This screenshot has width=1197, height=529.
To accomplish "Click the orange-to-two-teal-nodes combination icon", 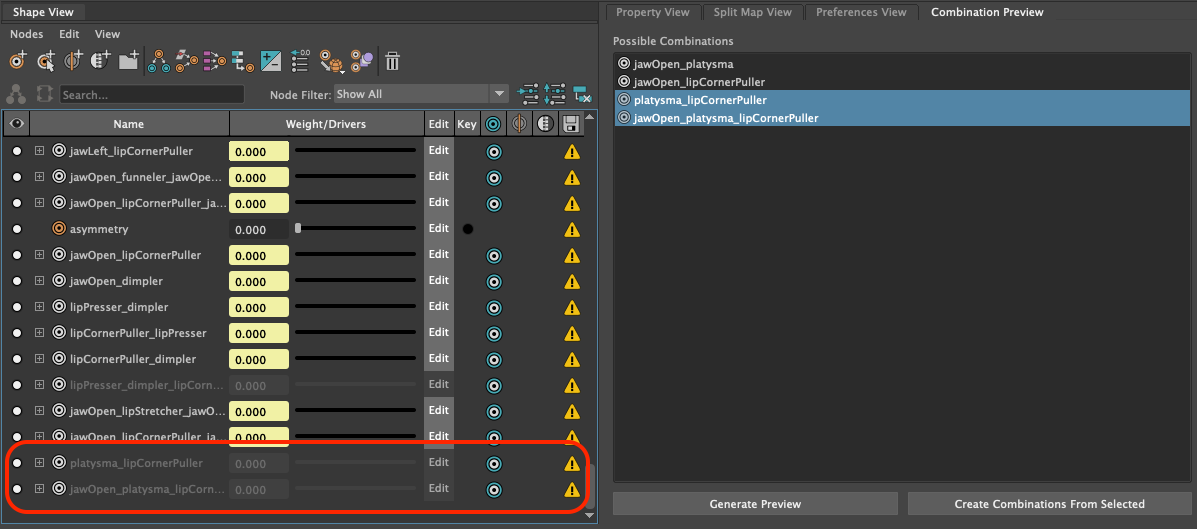I will pos(158,60).
